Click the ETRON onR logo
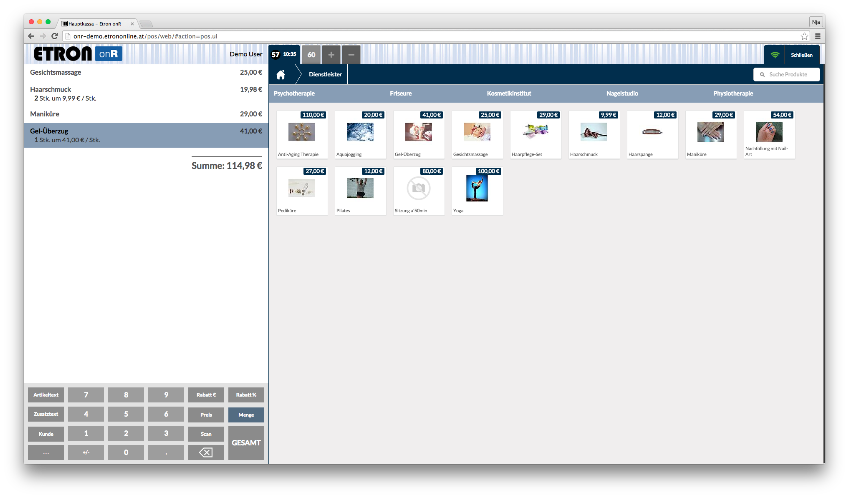This screenshot has width=849, height=498. pos(77,54)
